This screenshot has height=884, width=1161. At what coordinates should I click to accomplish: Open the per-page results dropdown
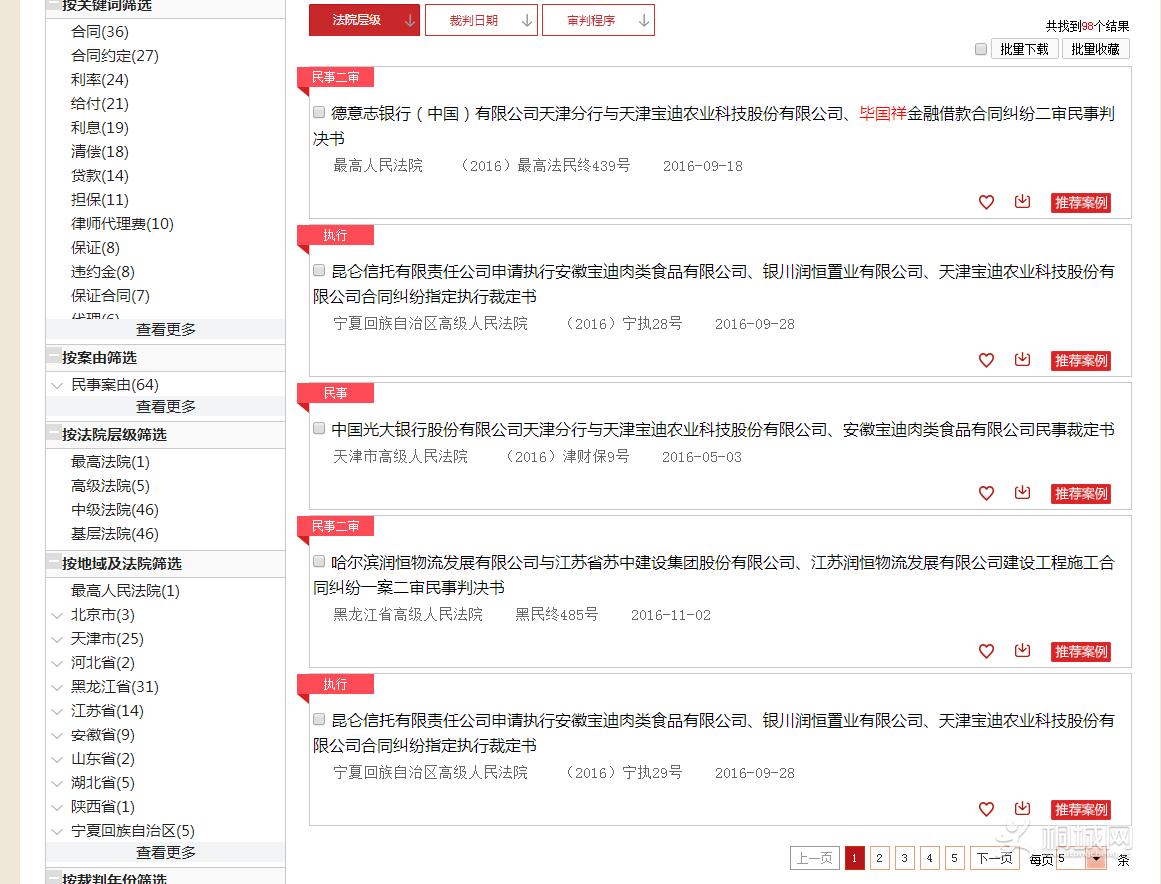[x=1096, y=858]
